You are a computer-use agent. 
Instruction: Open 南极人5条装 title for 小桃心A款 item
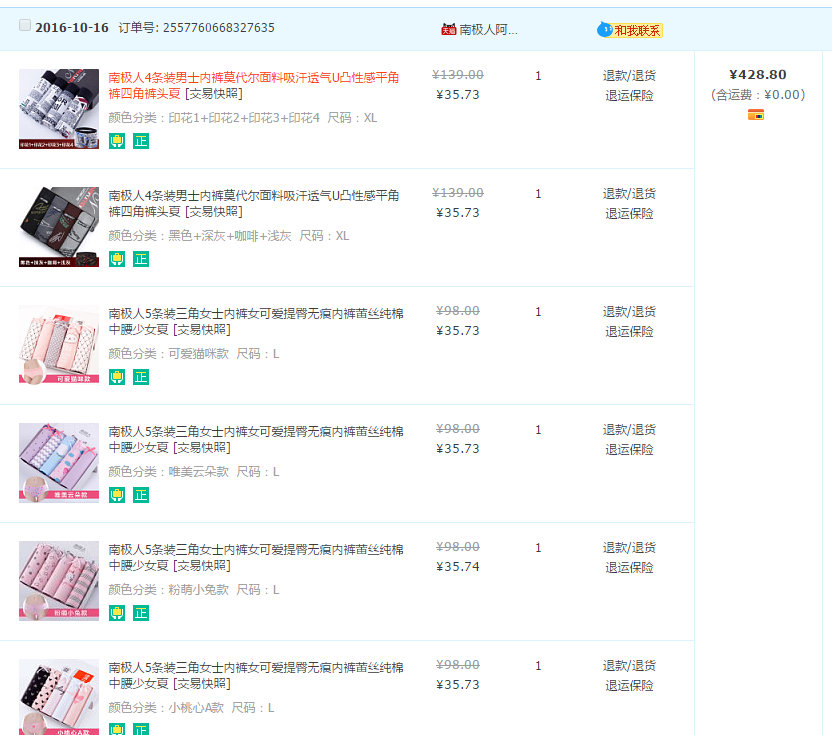point(256,675)
